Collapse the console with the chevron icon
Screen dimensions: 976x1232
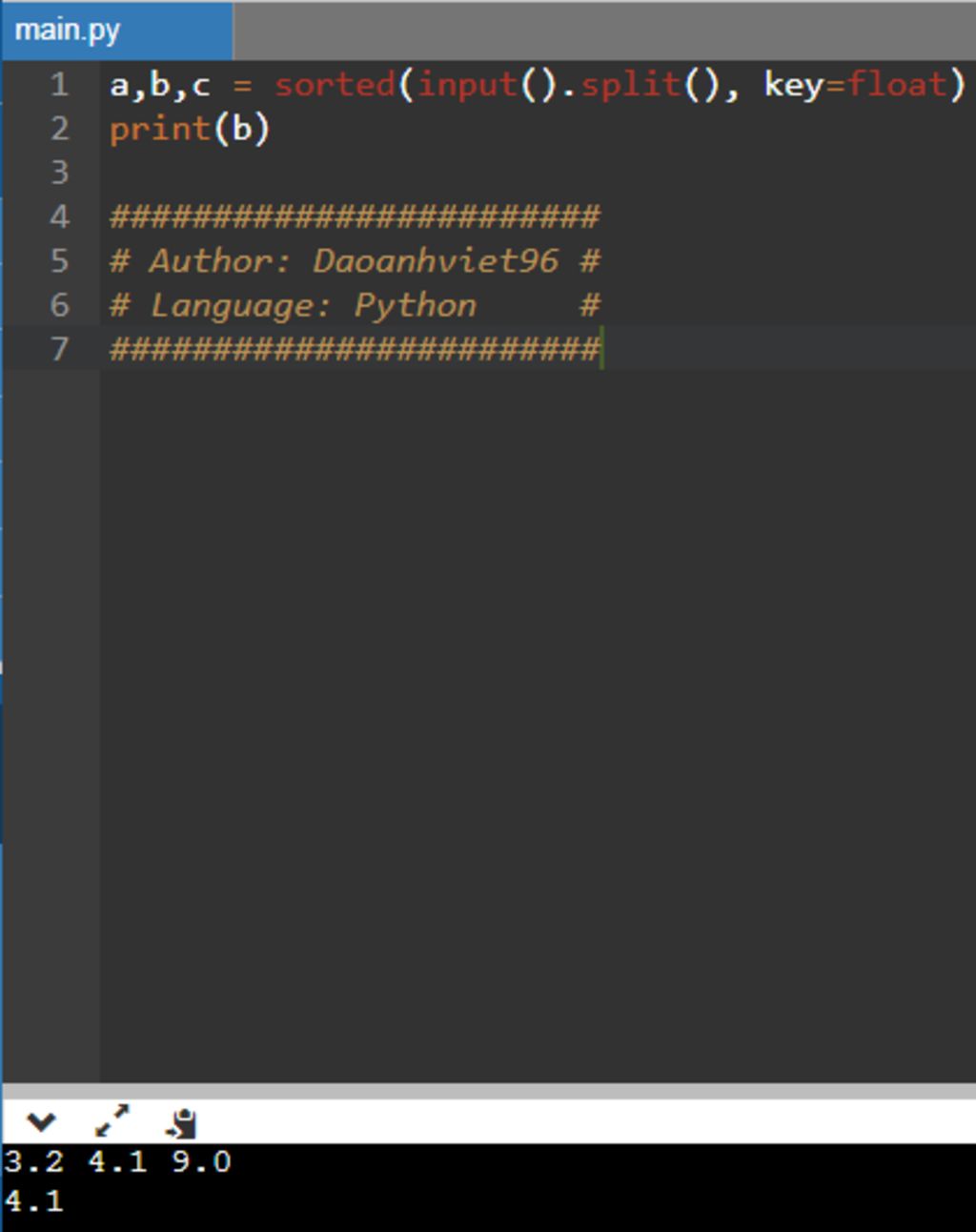(41, 1122)
